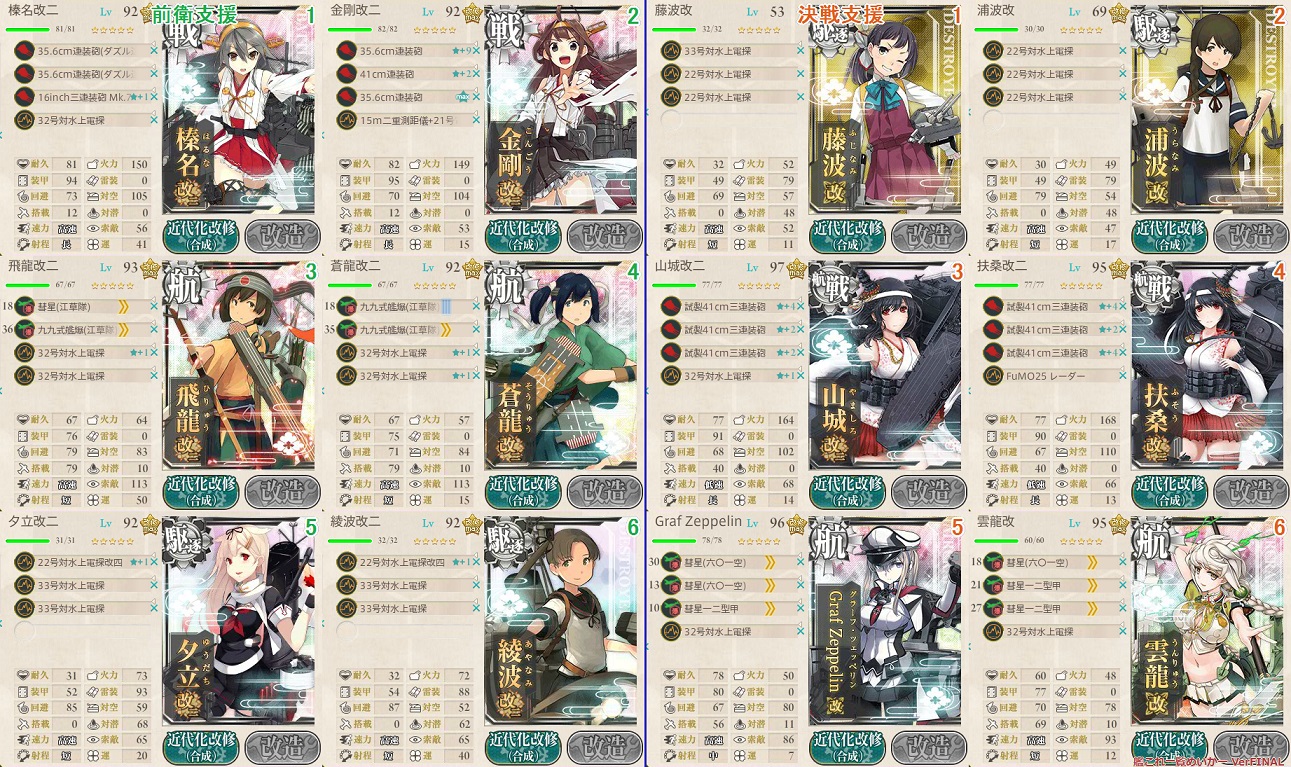Click the FuMO25 レーダー radar icon on 扶桑改二
The image size is (1291, 767).
pos(993,376)
